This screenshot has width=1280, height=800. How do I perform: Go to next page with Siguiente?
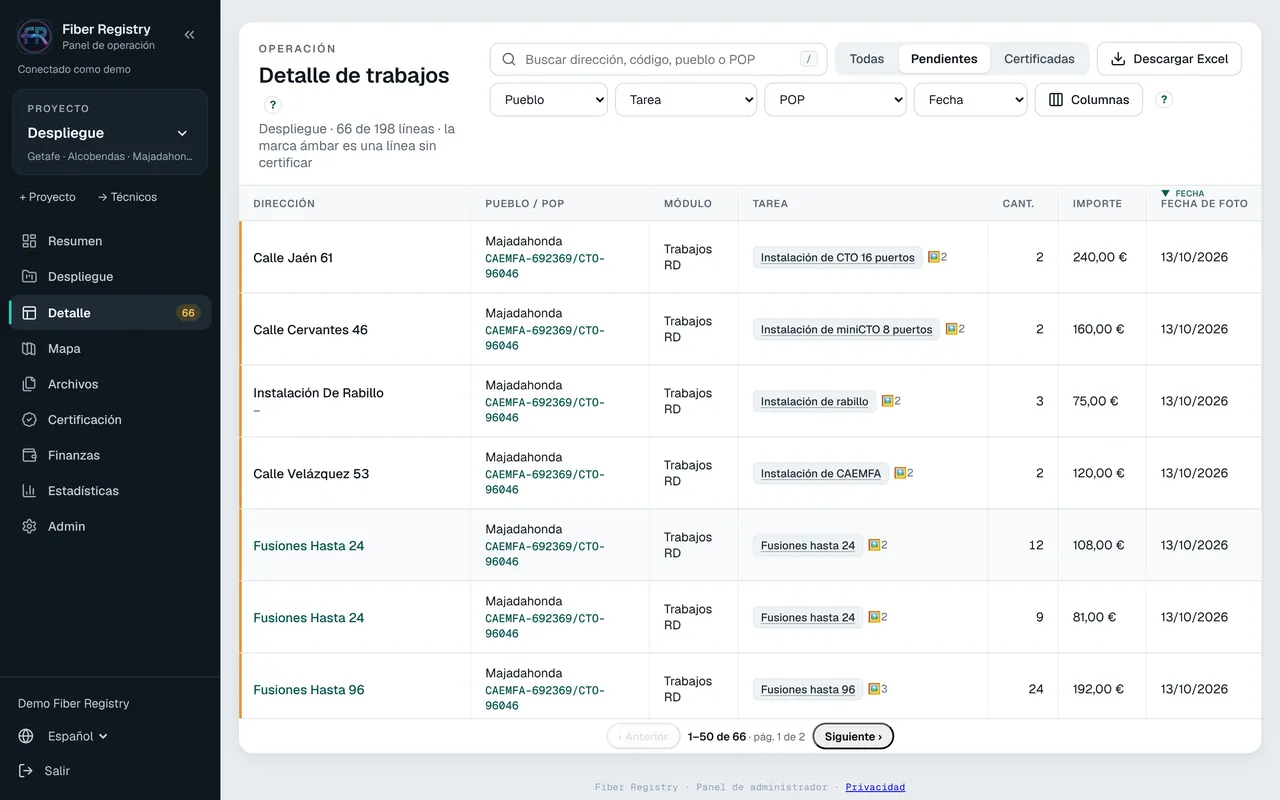853,737
